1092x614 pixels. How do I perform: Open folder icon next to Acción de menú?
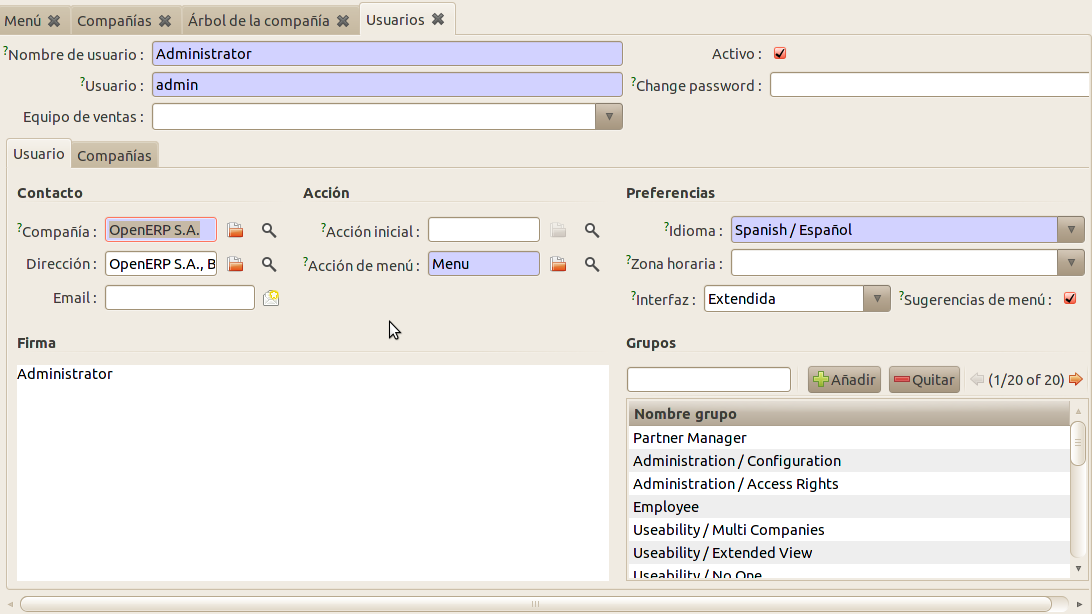pyautogui.click(x=558, y=264)
